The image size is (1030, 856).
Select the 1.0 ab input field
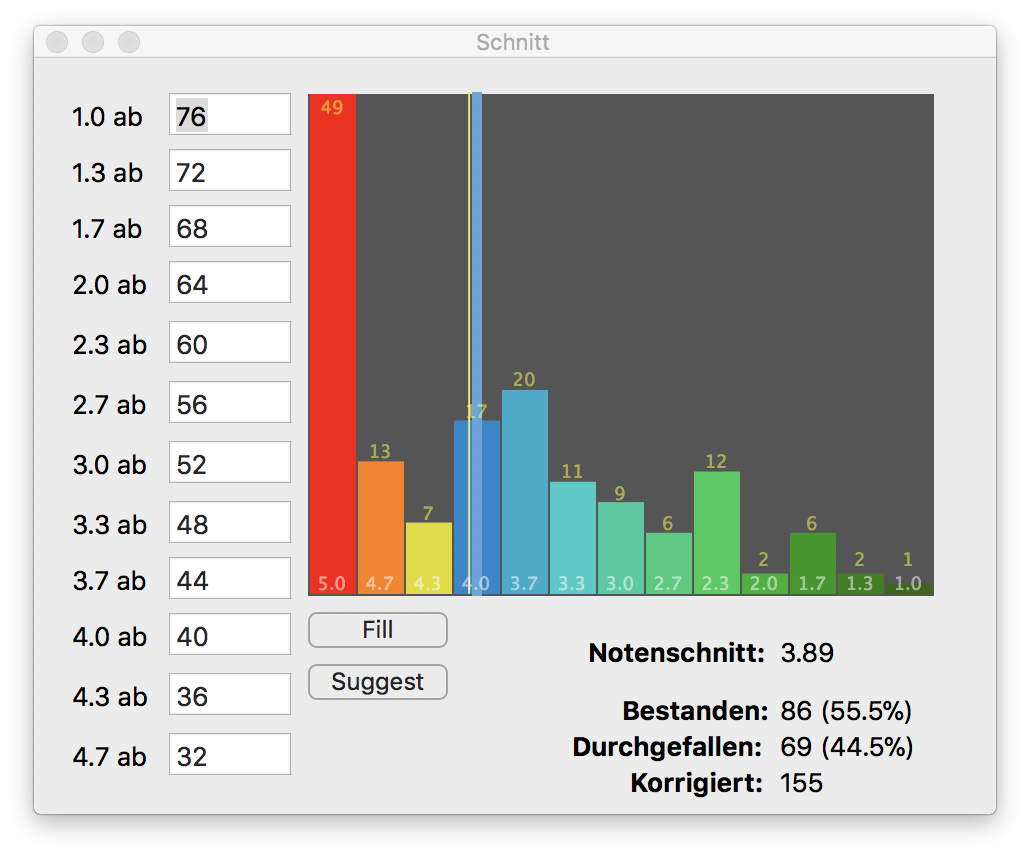(x=230, y=114)
